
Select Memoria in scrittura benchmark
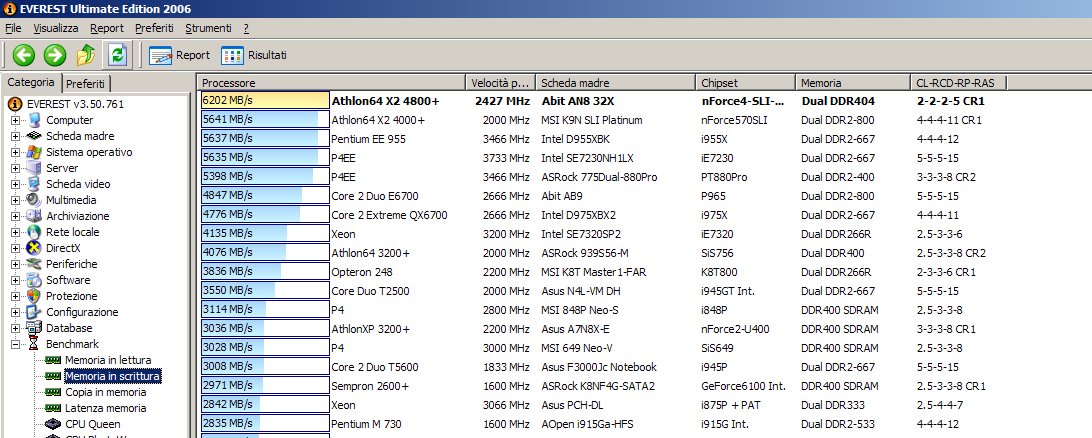click(x=112, y=376)
